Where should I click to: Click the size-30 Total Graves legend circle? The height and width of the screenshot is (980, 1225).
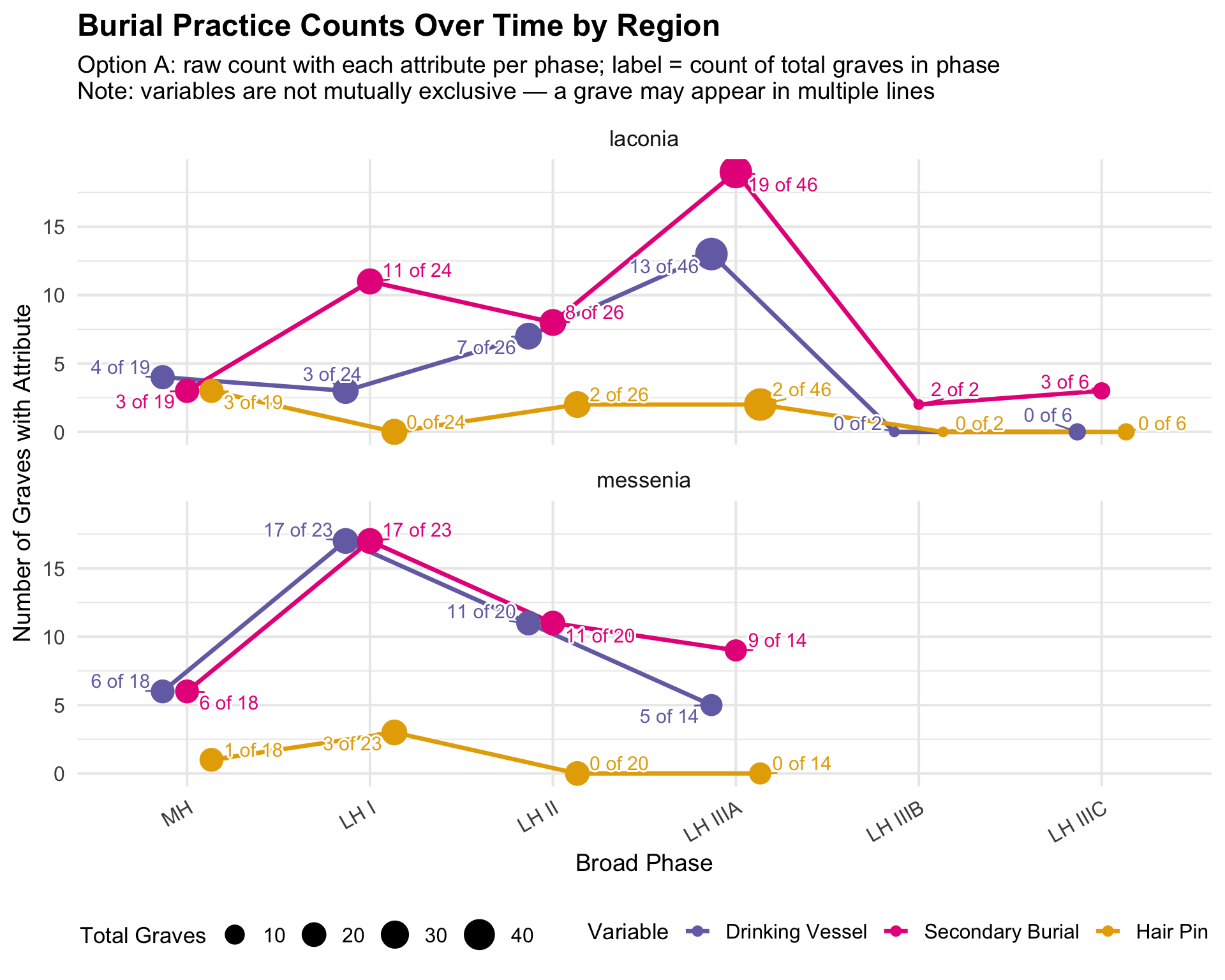(x=395, y=936)
